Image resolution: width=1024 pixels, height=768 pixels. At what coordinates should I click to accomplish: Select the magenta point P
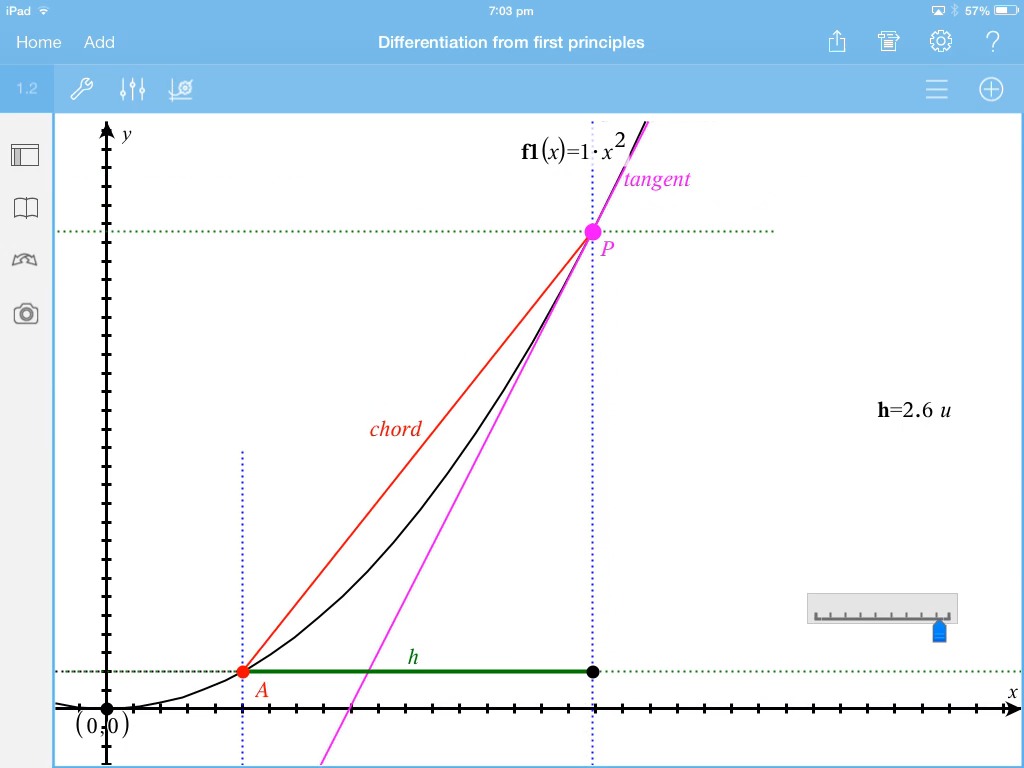(593, 232)
